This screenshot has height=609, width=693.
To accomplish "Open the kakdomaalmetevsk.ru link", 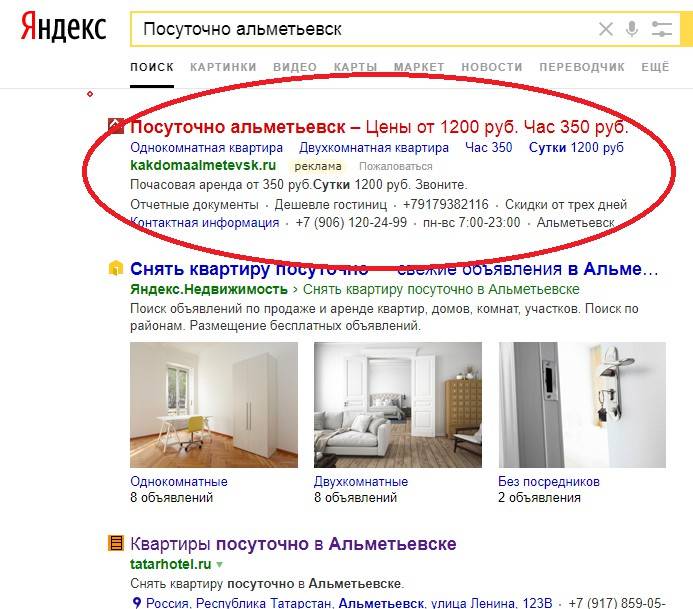I will click(x=203, y=166).
